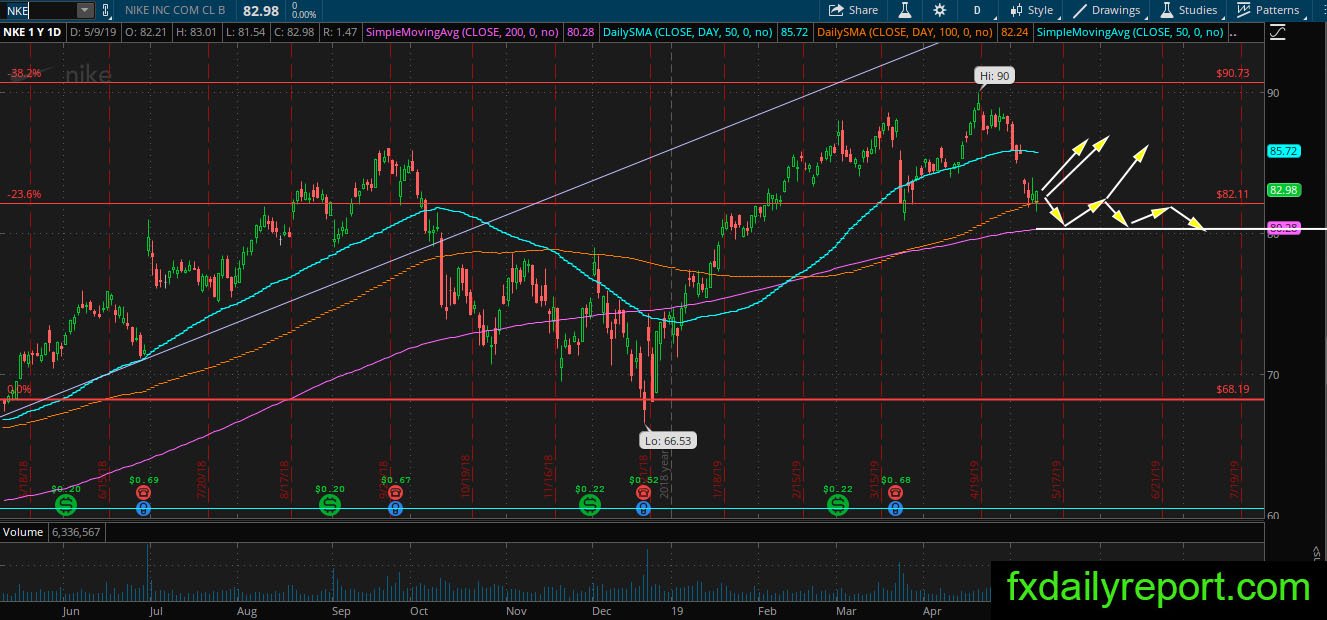Click blue event icon below $0.68 earnings
The image size is (1327, 620).
pyautogui.click(x=895, y=508)
